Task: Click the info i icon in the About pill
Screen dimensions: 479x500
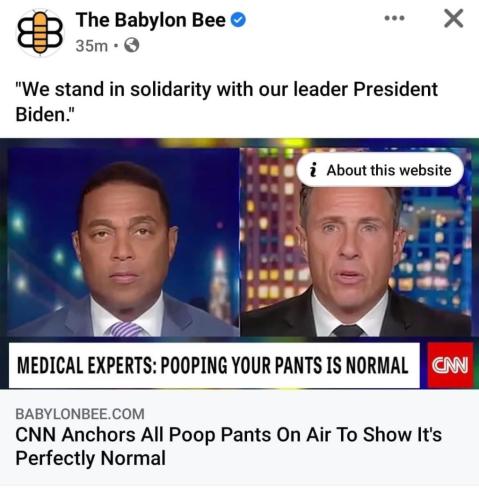Action: coord(313,170)
